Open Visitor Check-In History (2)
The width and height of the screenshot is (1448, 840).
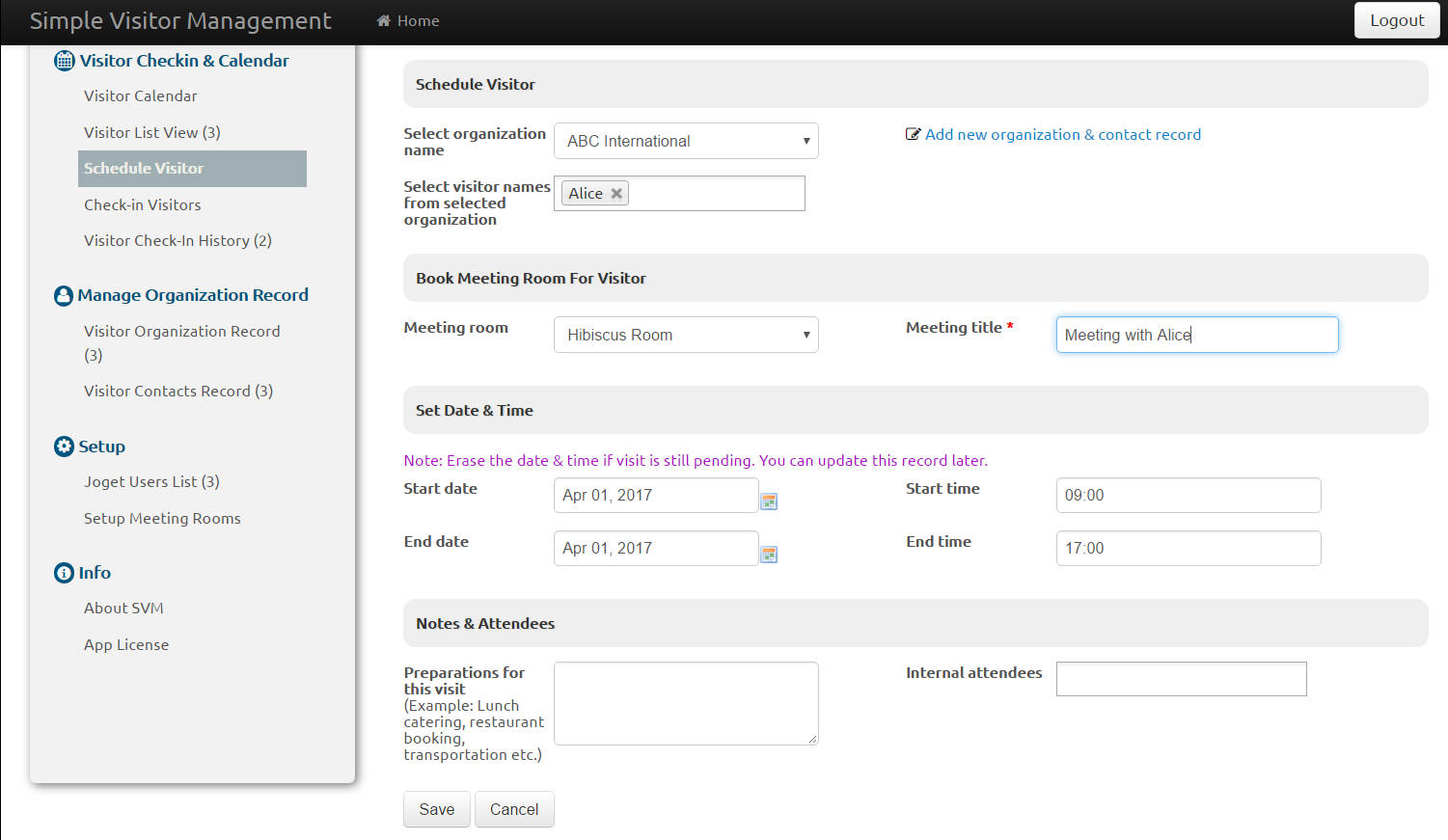coord(178,240)
